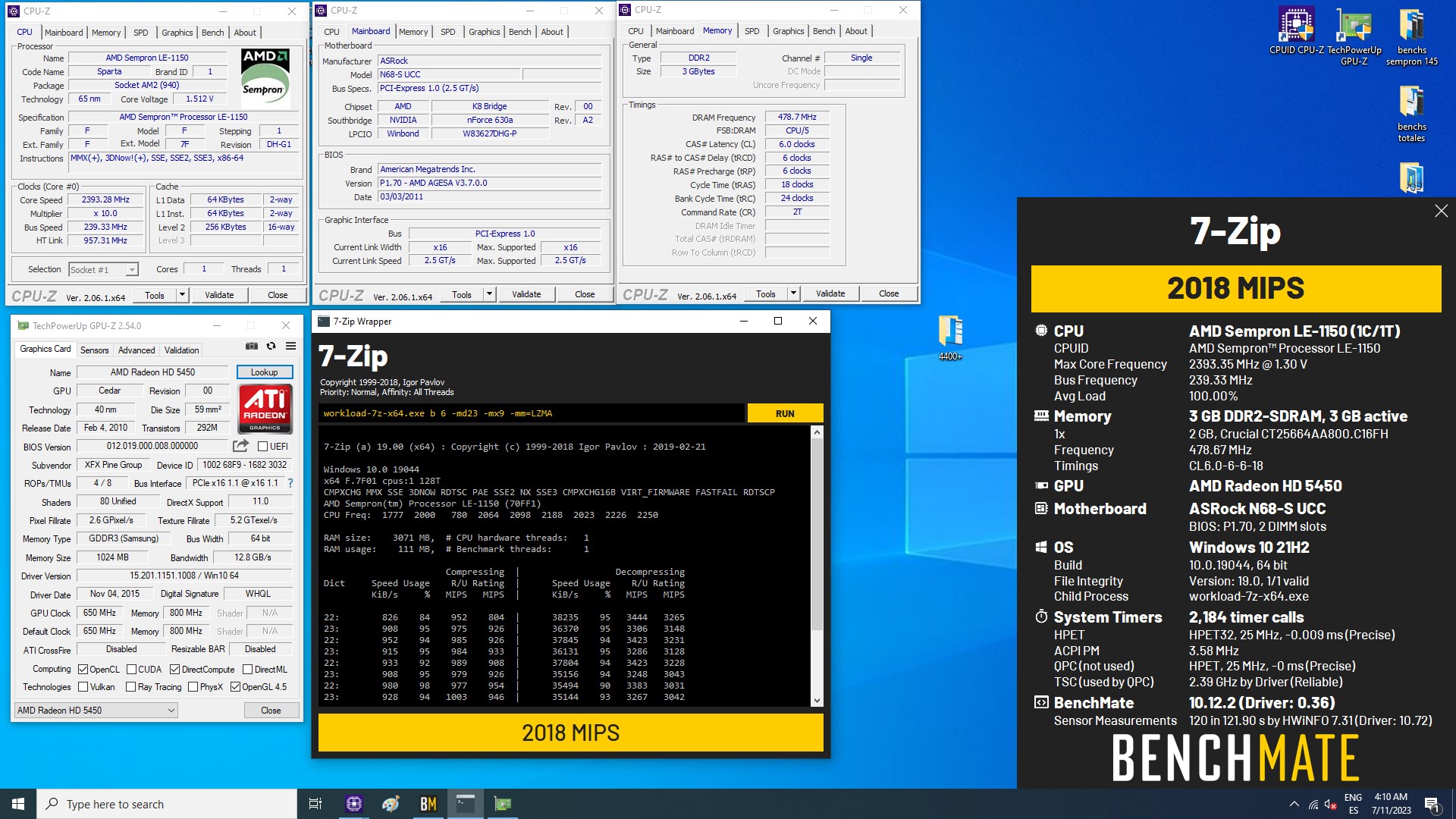Click Tools button in Memory CPU-Z window
This screenshot has height=819, width=1456.
point(766,293)
